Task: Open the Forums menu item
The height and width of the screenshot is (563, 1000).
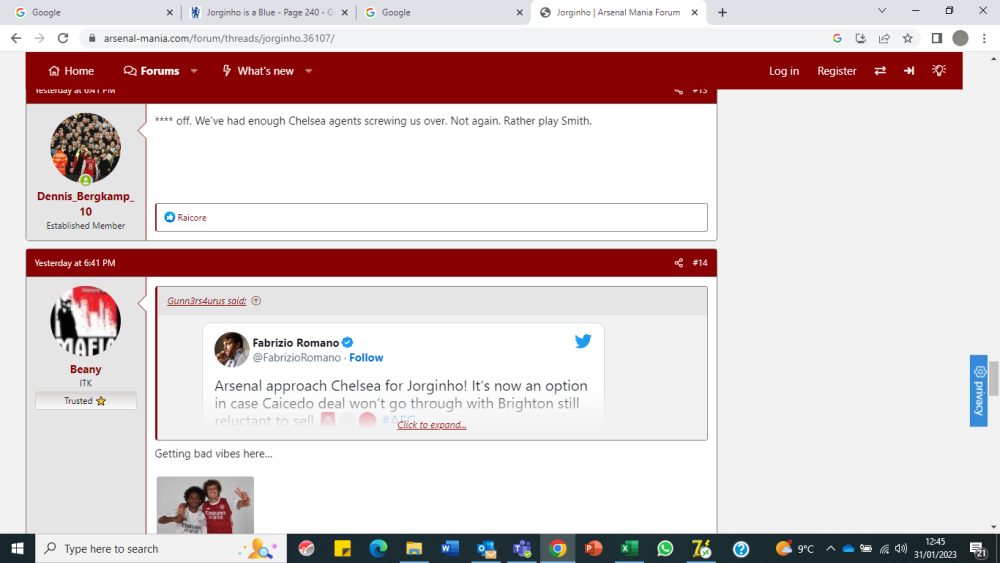Action: (x=151, y=71)
